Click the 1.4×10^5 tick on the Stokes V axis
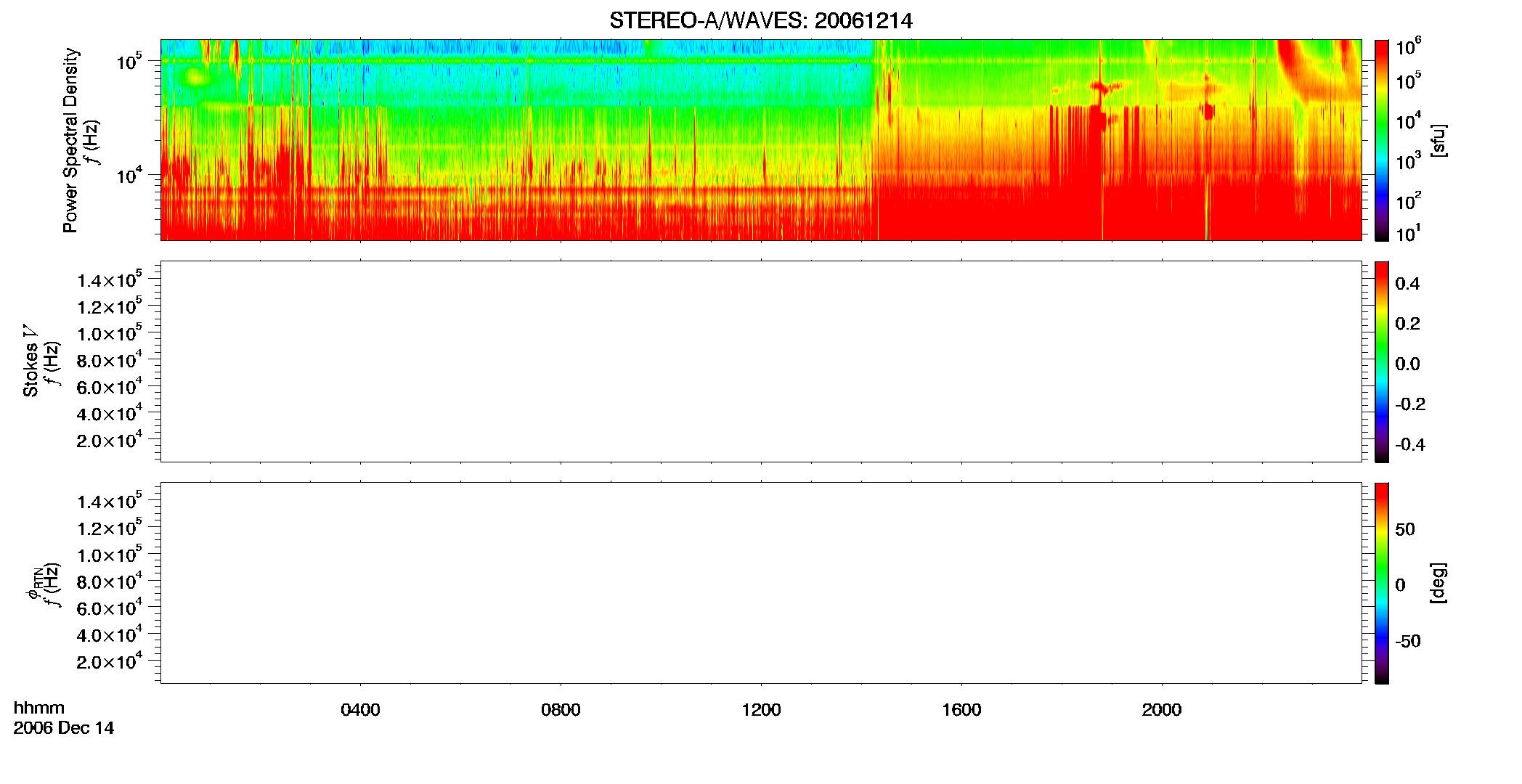Screen dimensions: 1522x784 [110, 279]
